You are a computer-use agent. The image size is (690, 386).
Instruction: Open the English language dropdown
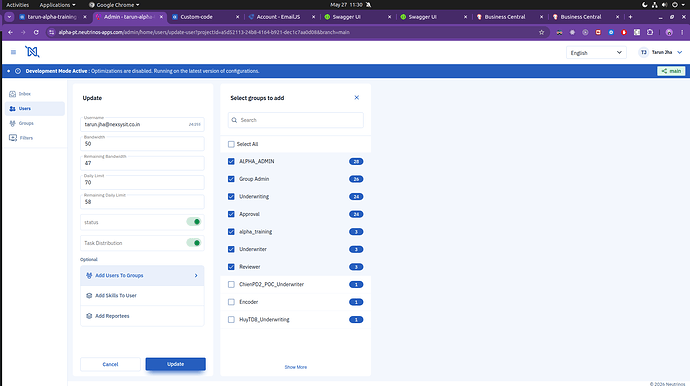coord(596,53)
